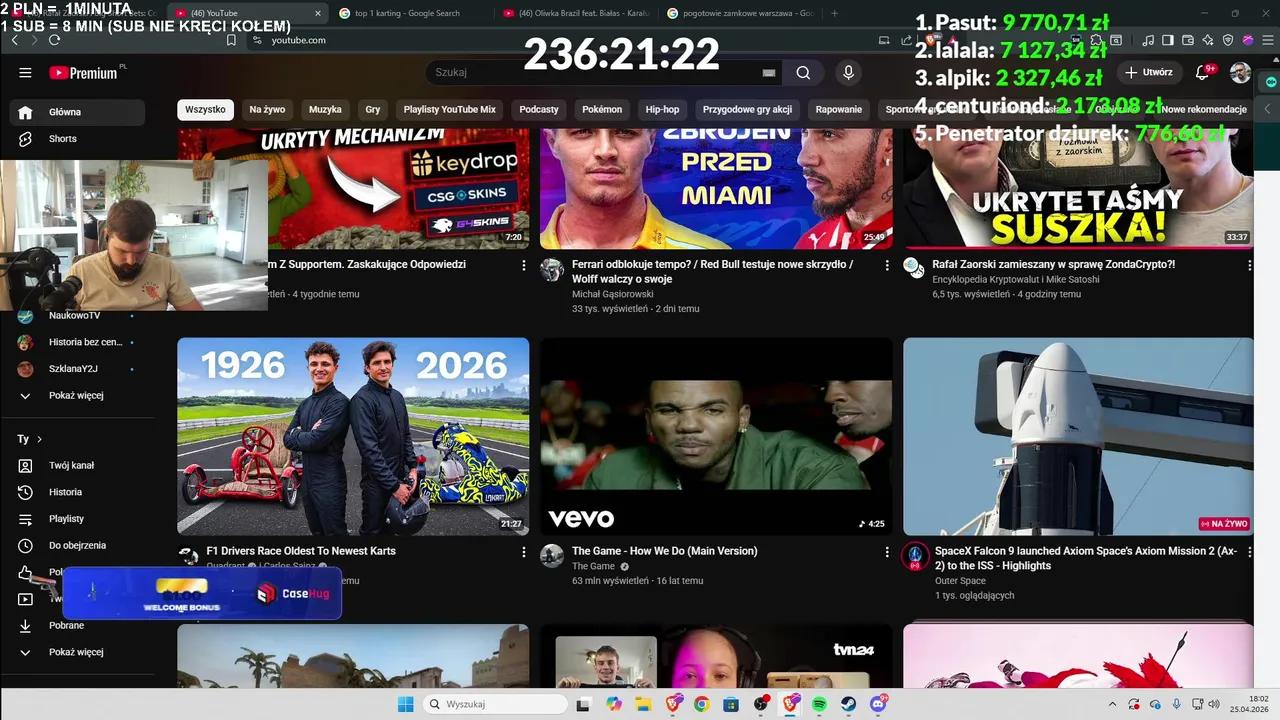
Task: Select Playlisty YouTube Mix chip
Action: (450, 109)
